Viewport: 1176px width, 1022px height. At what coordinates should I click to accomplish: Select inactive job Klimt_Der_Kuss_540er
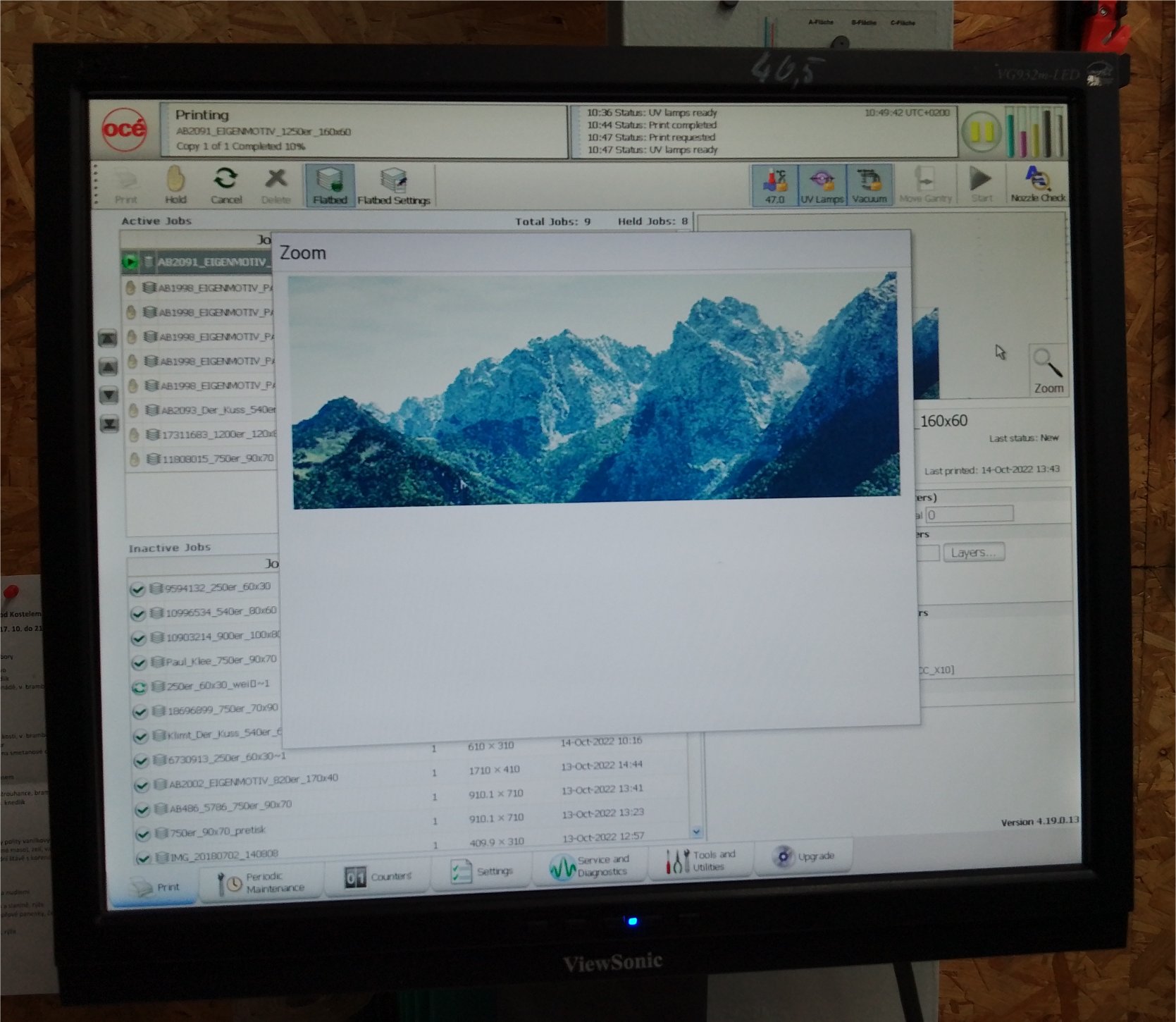tap(206, 734)
